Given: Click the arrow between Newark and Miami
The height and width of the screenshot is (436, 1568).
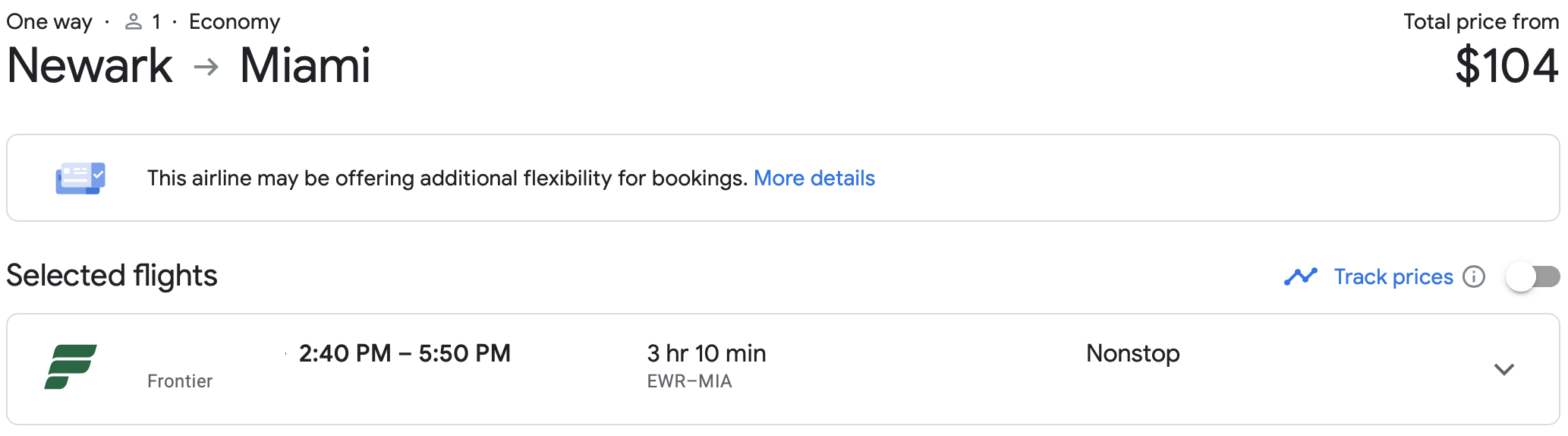Looking at the screenshot, I should point(206,67).
